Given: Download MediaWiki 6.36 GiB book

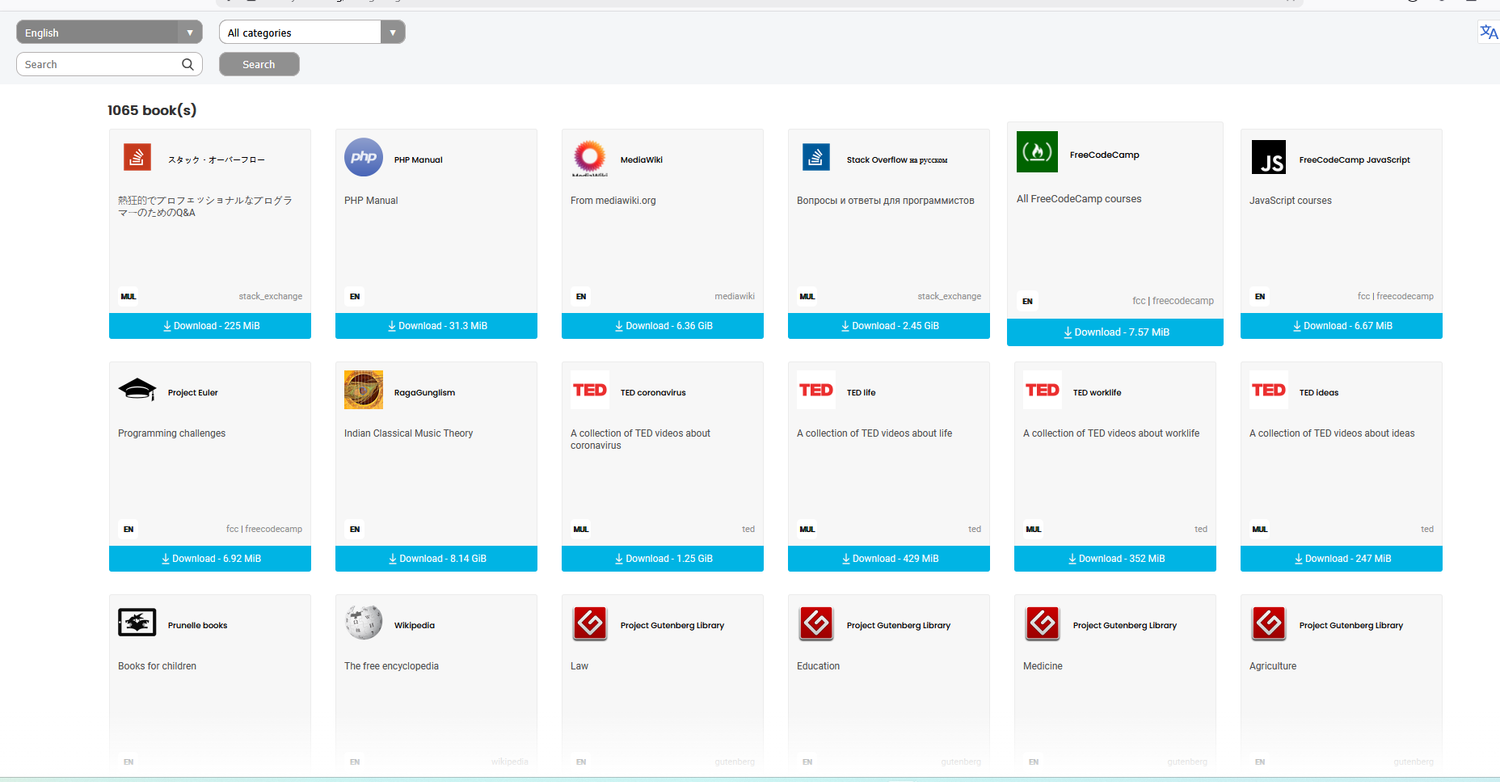Looking at the screenshot, I should (x=662, y=326).
